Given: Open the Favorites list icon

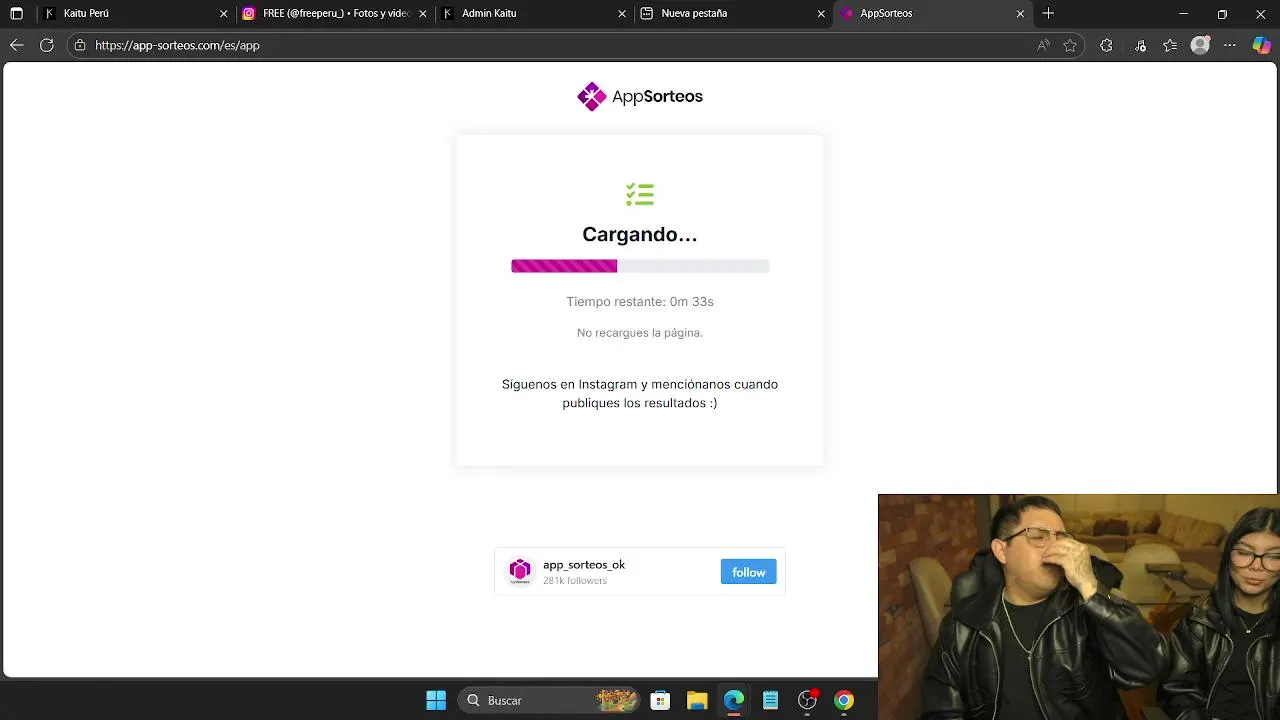Looking at the screenshot, I should [1170, 45].
